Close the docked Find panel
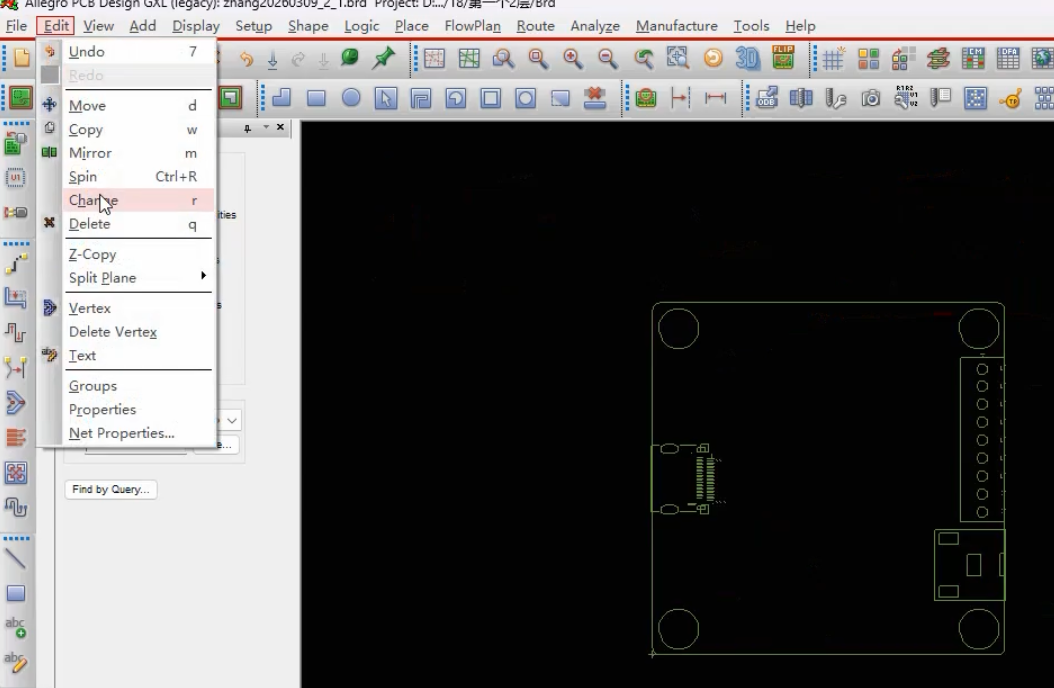 tap(280, 127)
